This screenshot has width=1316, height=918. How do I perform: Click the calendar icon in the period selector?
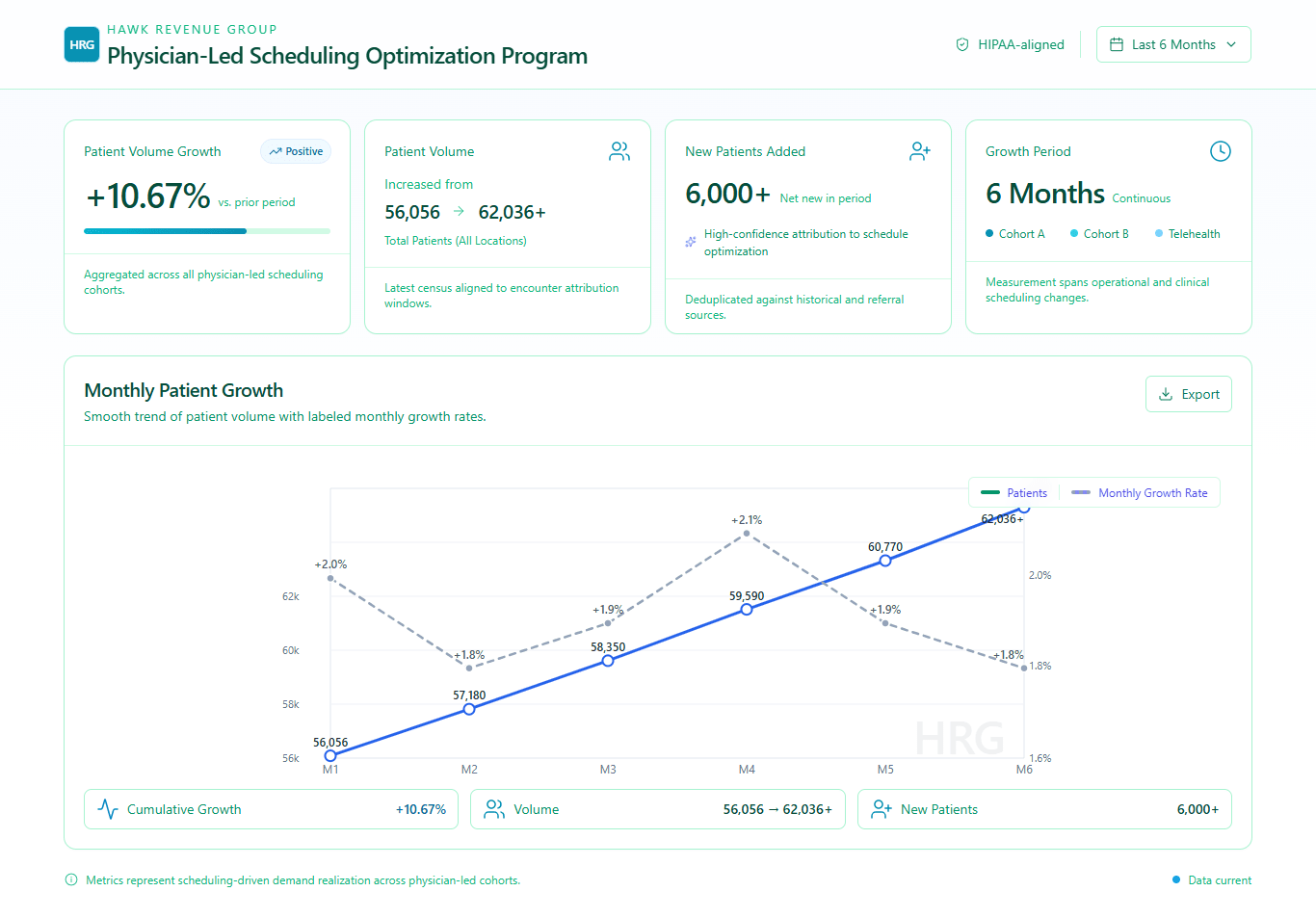[1117, 44]
